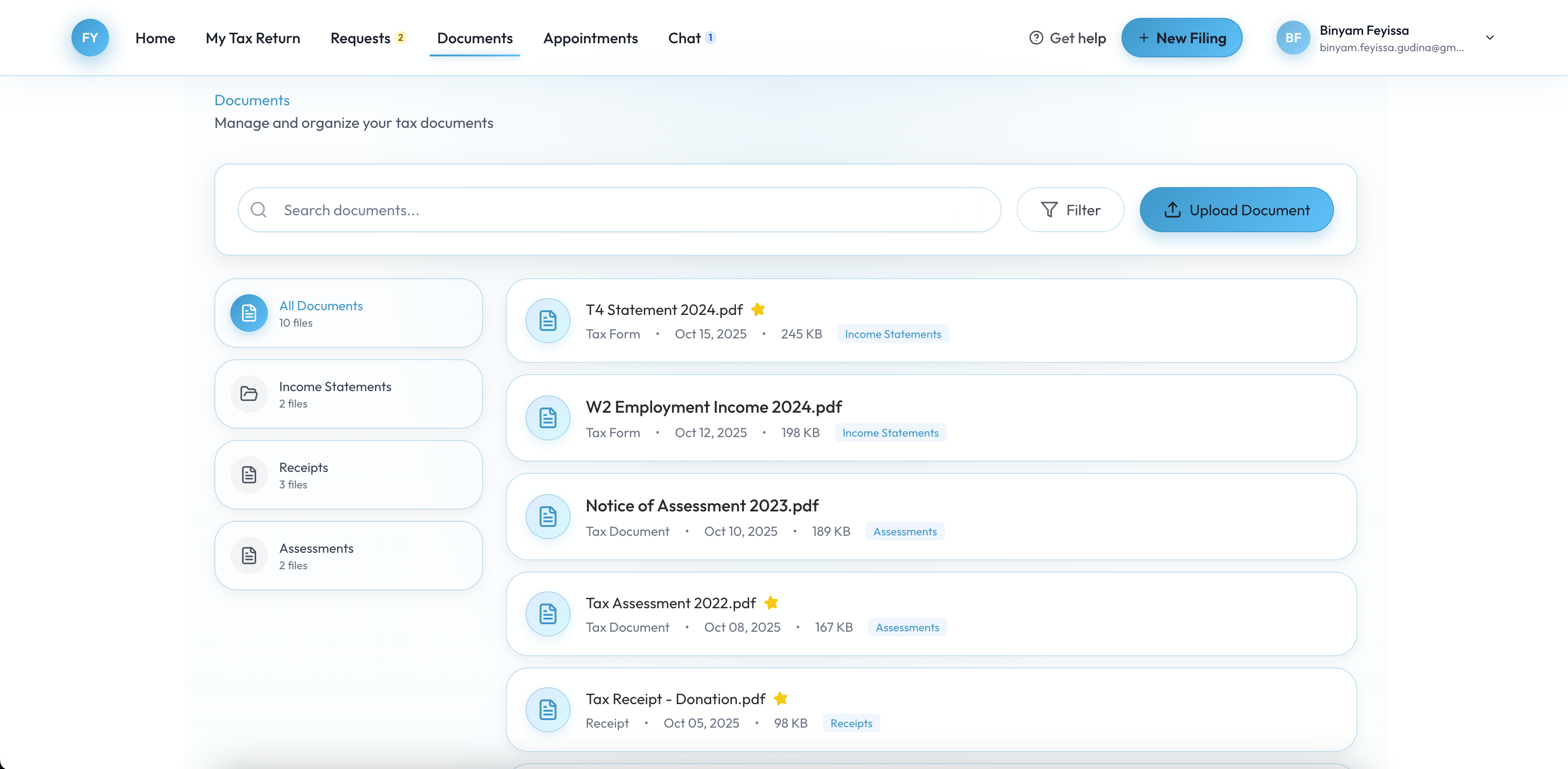Image resolution: width=1568 pixels, height=769 pixels.
Task: Unstar Tax Assessment 2022.pdf
Action: pyautogui.click(x=771, y=603)
